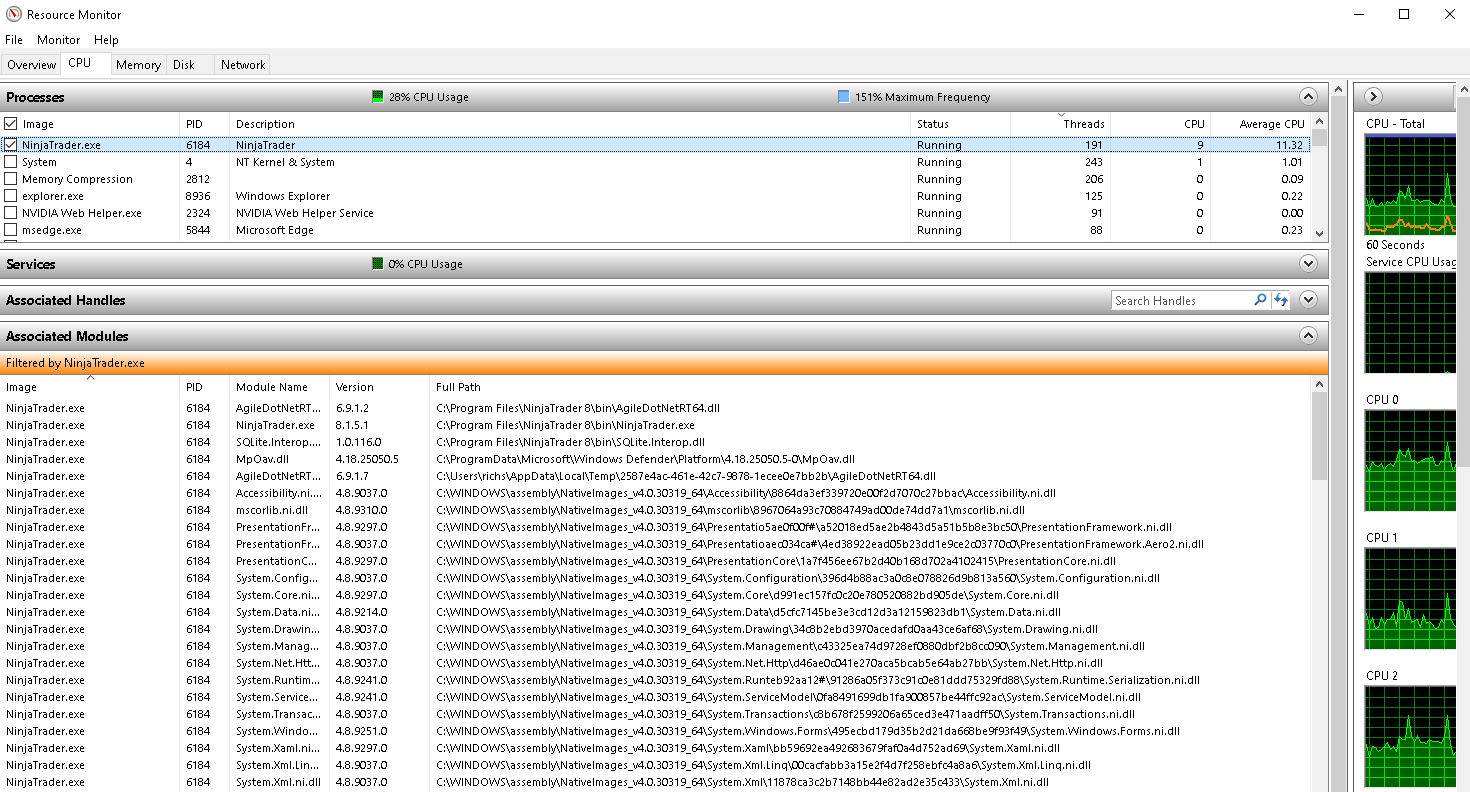Click the 11.32 Average CPU value
This screenshot has height=792, width=1470.
point(1290,145)
